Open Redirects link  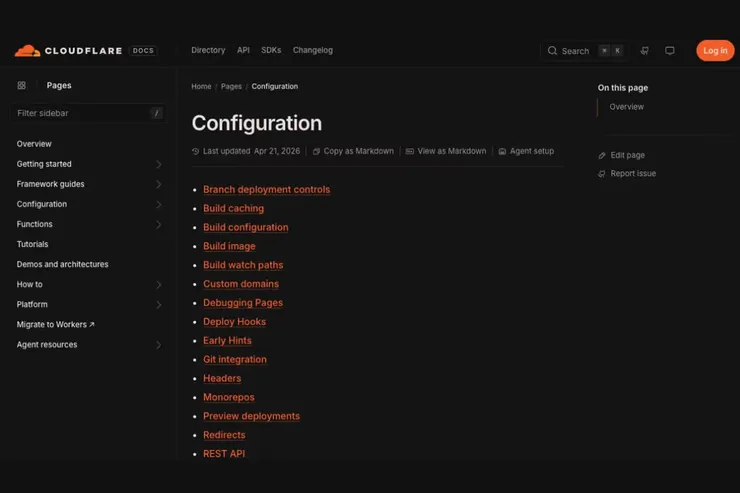(224, 435)
